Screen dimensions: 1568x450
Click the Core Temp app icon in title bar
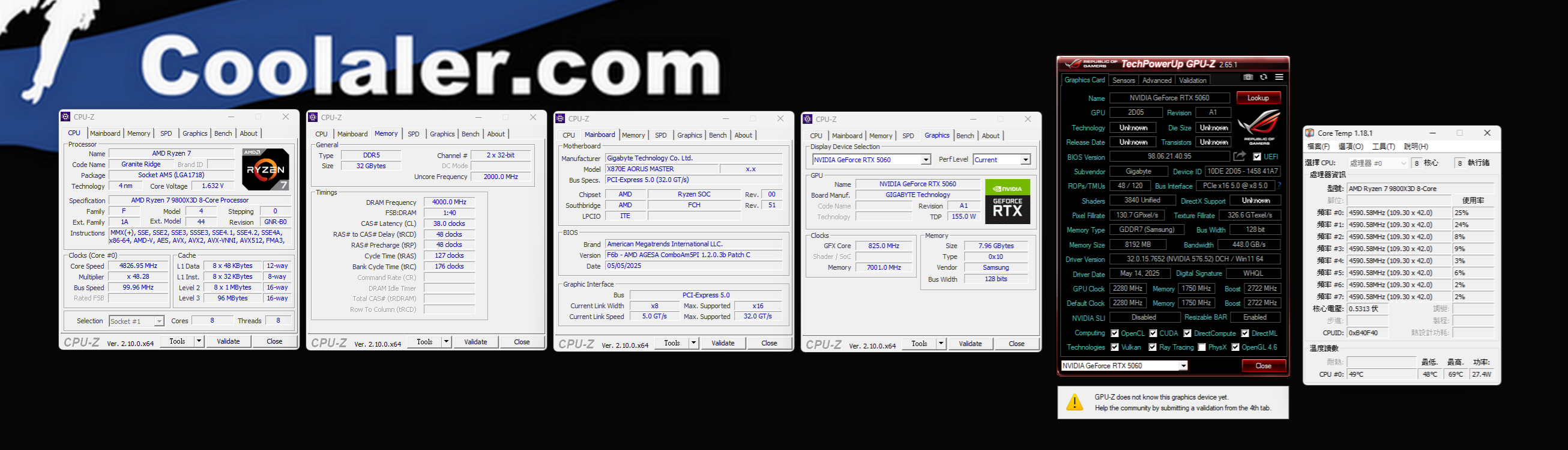pyautogui.click(x=1310, y=133)
